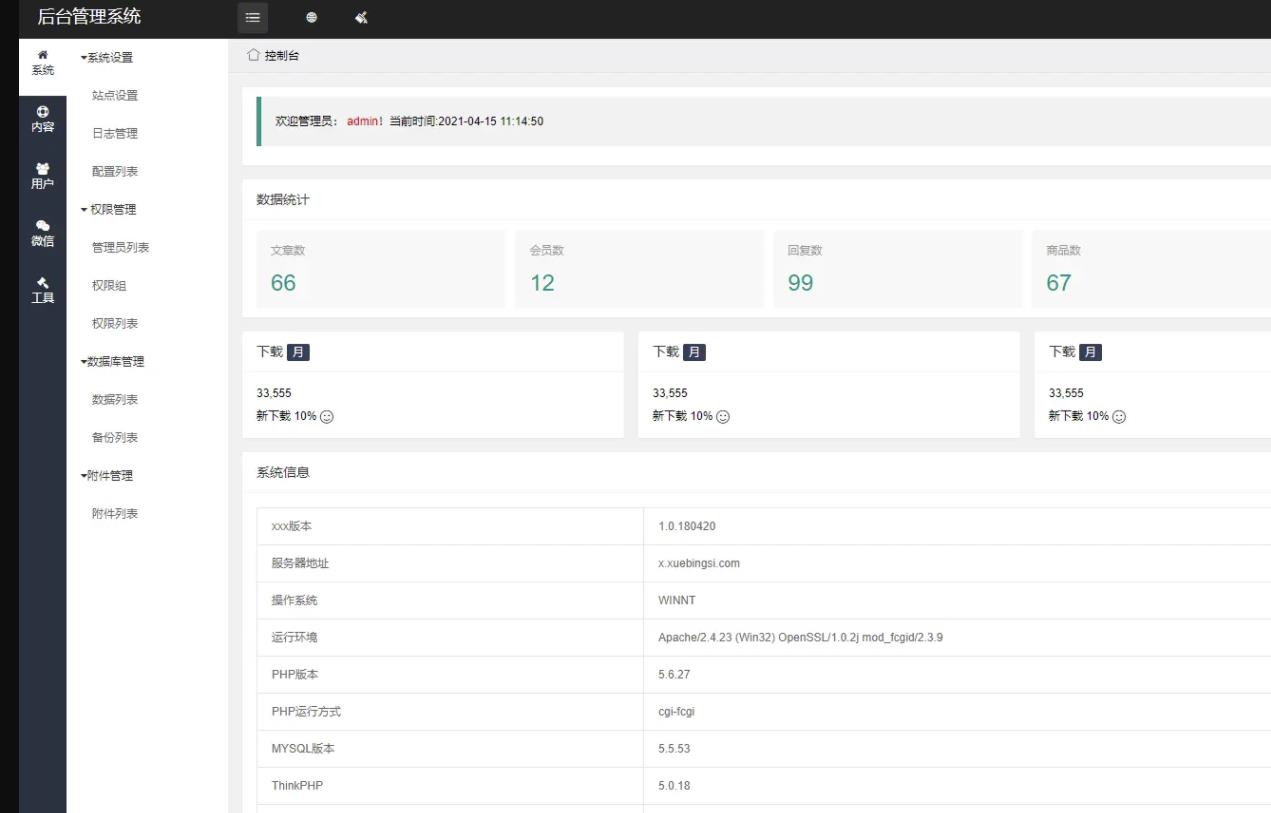The height and width of the screenshot is (813, 1271).
Task: Click the MYSQL版本 row label
Action: [x=303, y=748]
